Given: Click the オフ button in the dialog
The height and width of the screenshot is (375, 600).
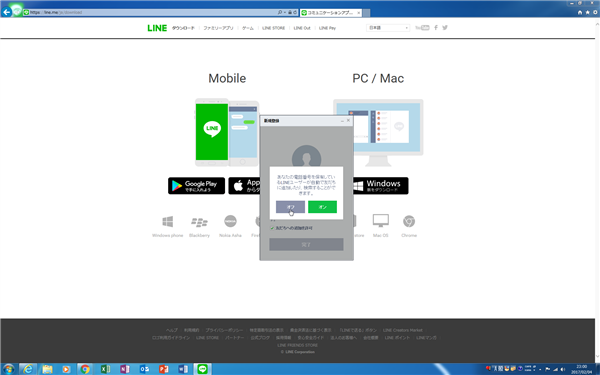Looking at the screenshot, I should pos(290,207).
